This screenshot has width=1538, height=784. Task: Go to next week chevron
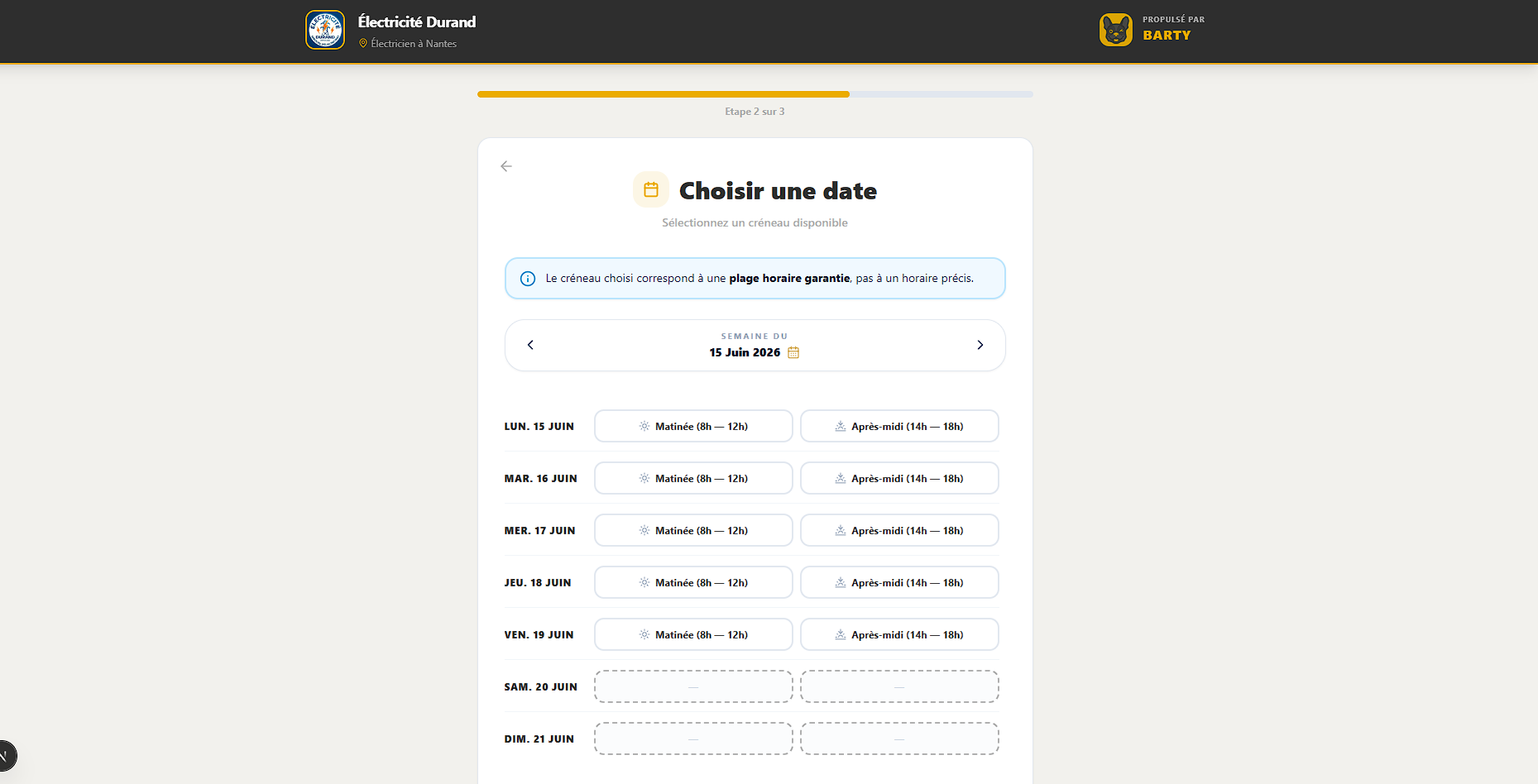point(980,345)
